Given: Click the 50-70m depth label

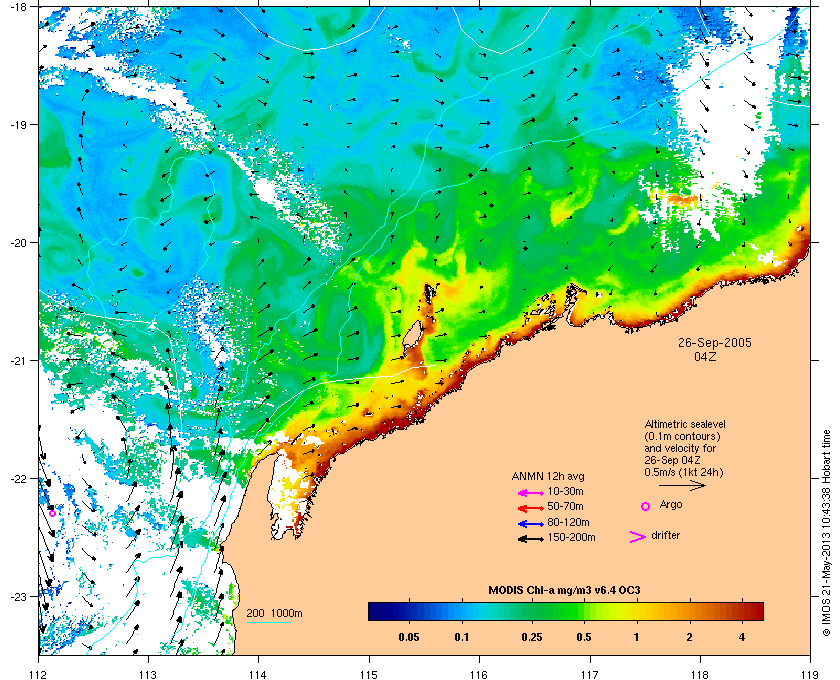Looking at the screenshot, I should [x=565, y=506].
